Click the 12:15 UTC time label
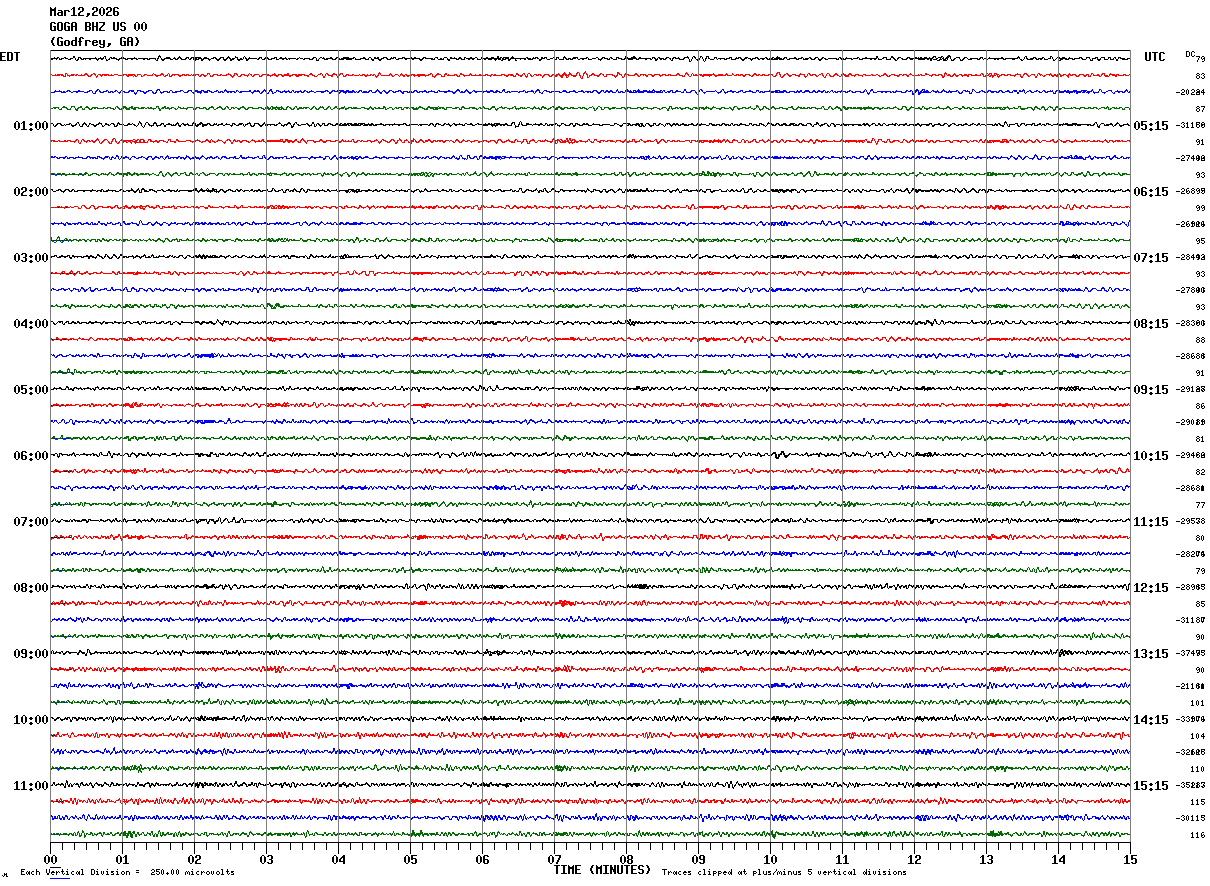The image size is (1210, 886). [x=1151, y=588]
